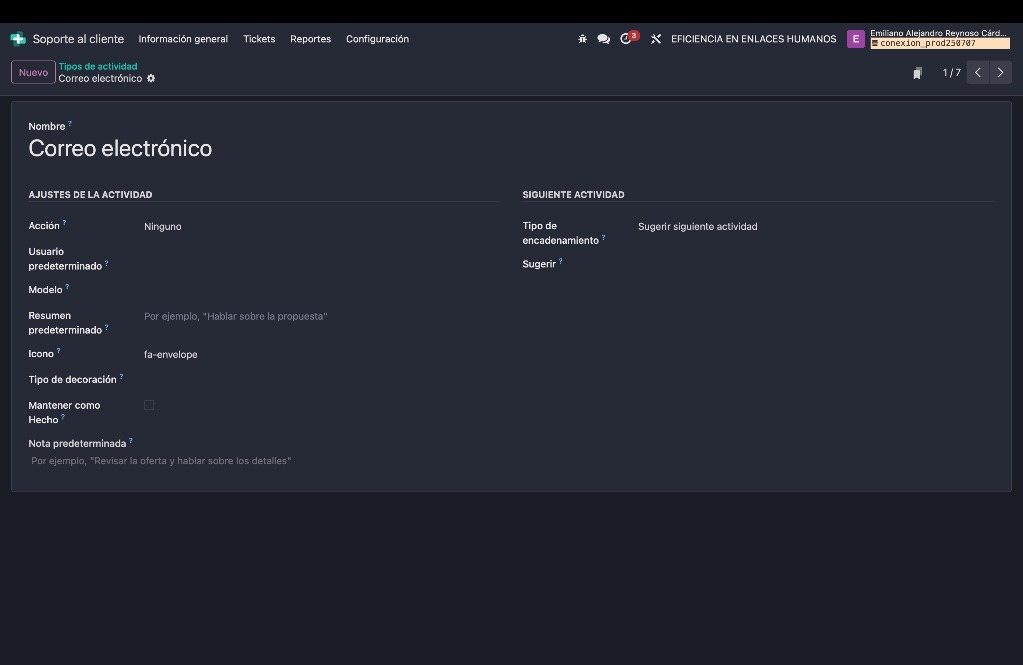Follow the Tipos de actividad breadcrumb link
Screen dimensions: 1023x665
(x=98, y=66)
